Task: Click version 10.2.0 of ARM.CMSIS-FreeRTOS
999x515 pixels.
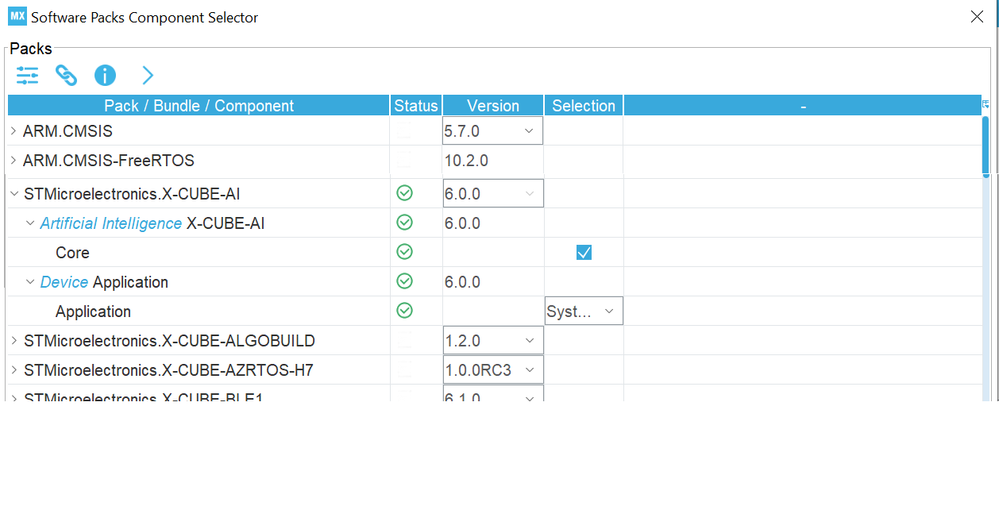Action: tap(466, 161)
